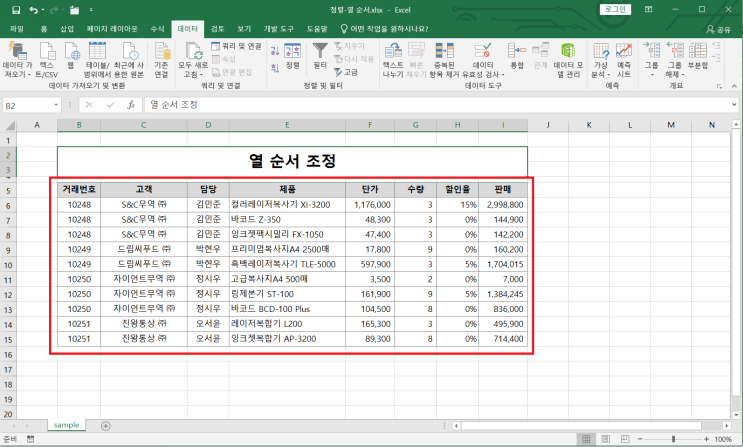The height and width of the screenshot is (447, 743).
Task: Click the cell containing 2,998,800
Action: [x=503, y=205]
